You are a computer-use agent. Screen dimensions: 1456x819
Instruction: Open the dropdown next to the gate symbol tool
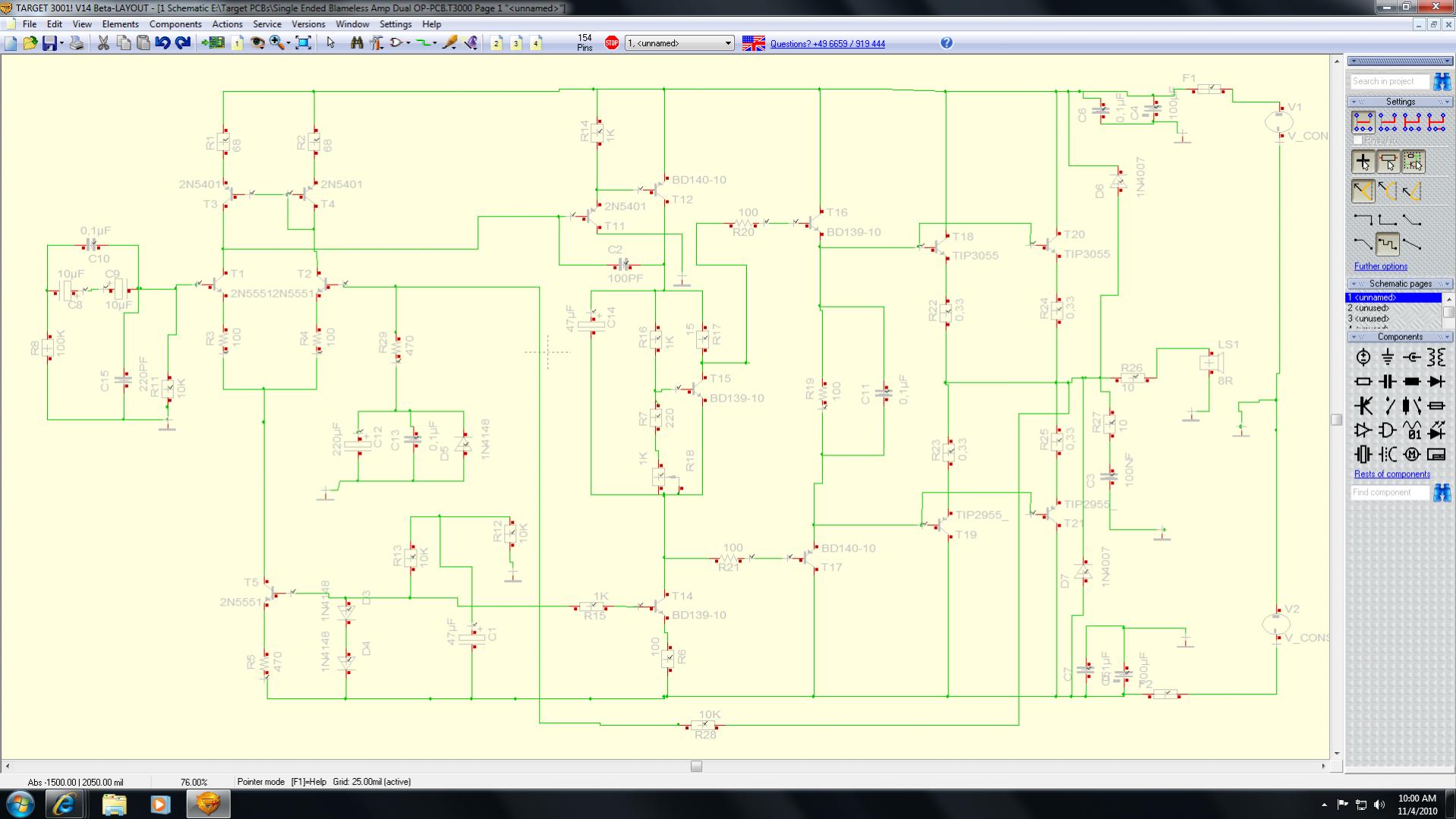tap(408, 43)
